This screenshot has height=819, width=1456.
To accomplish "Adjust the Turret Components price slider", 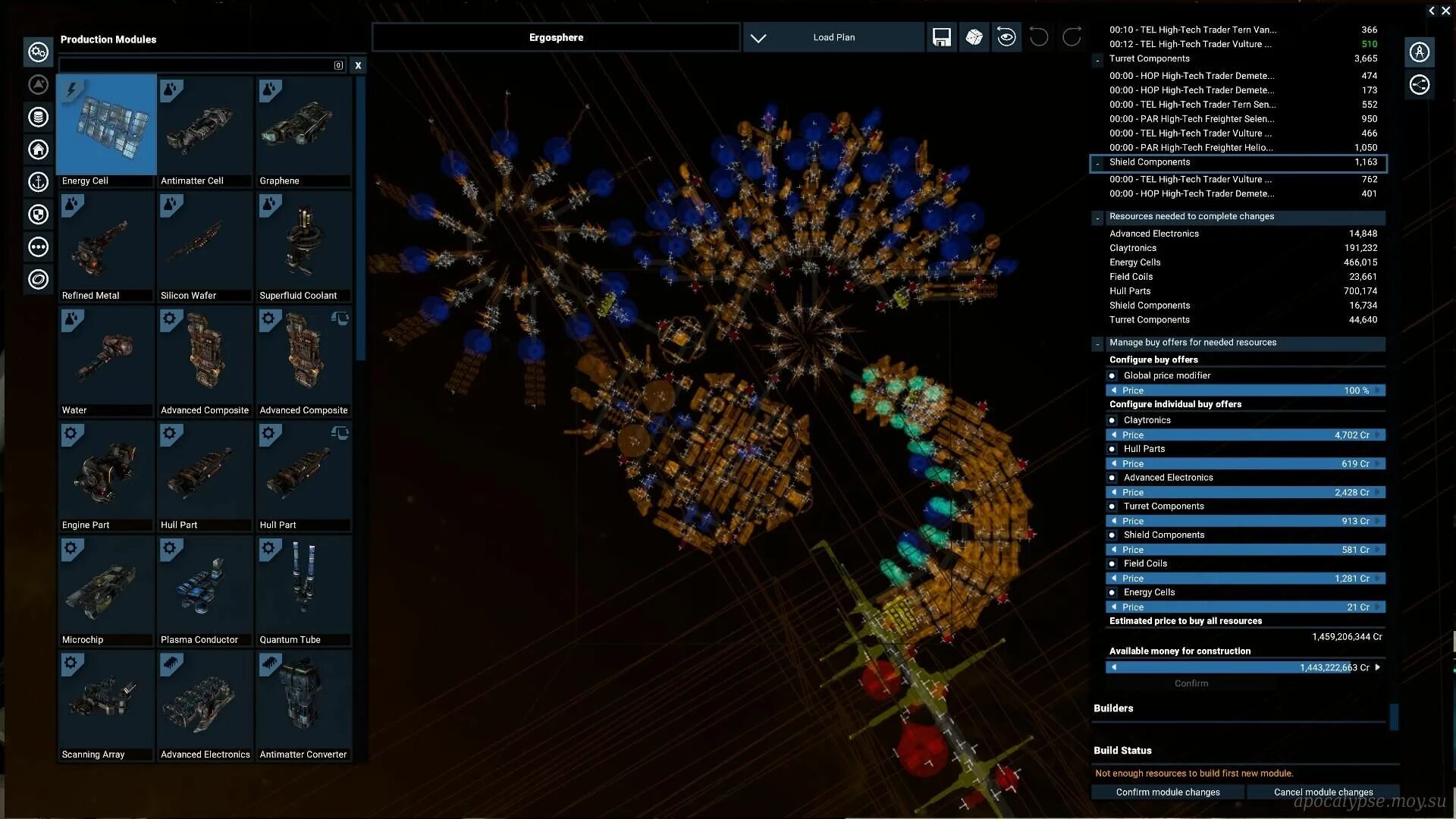I will pyautogui.click(x=1245, y=521).
